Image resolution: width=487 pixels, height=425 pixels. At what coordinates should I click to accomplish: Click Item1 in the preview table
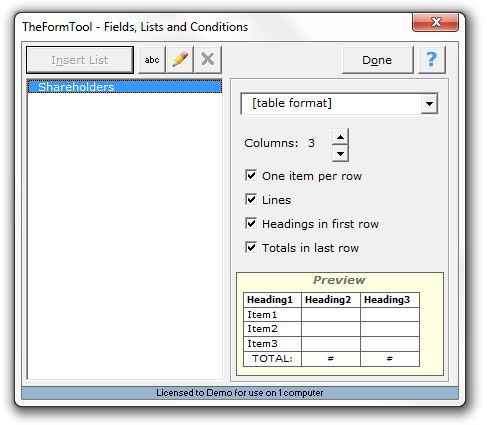[x=272, y=314]
